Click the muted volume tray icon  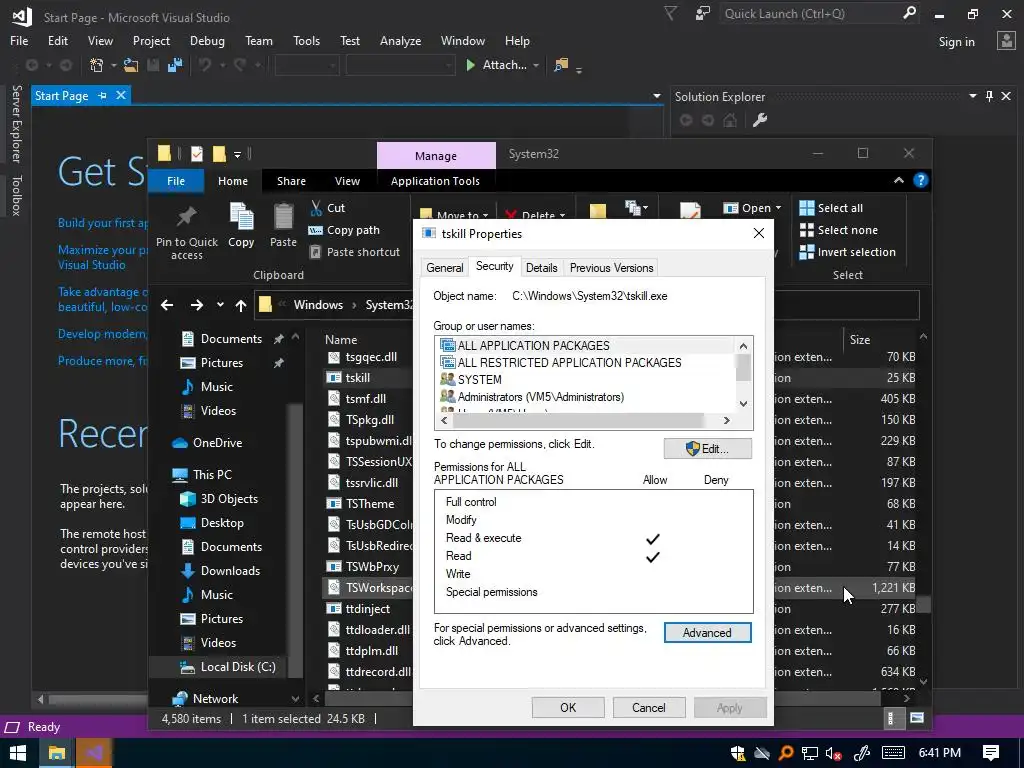tap(833, 753)
